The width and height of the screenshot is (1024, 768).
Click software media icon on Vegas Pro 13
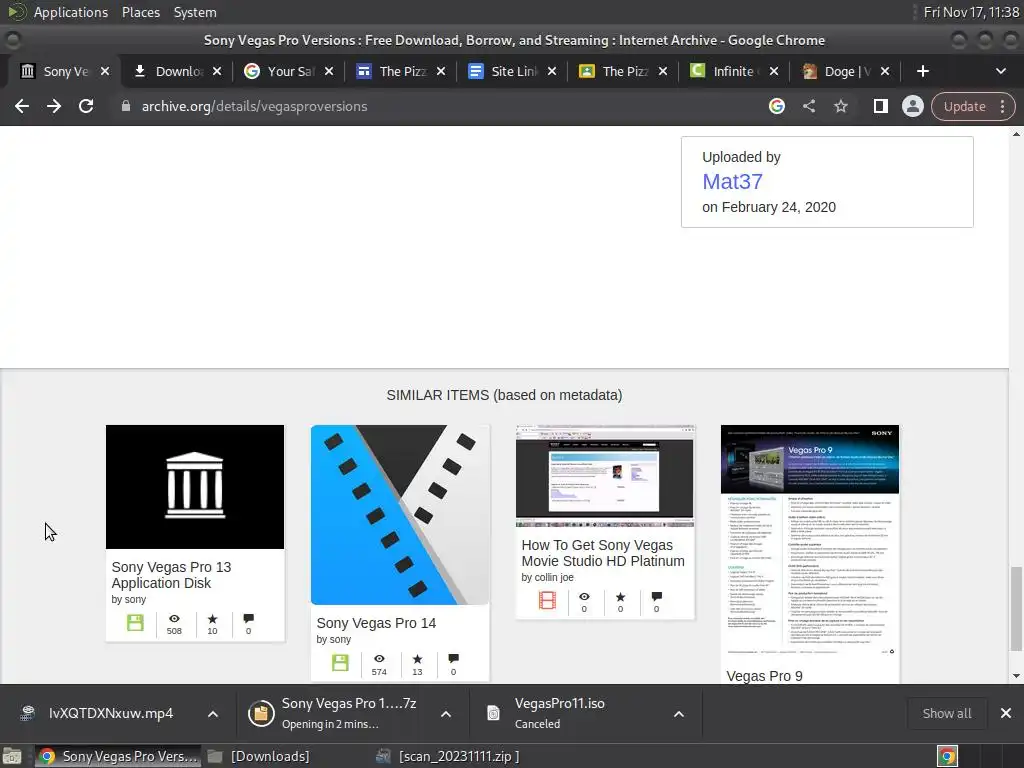(x=135, y=623)
